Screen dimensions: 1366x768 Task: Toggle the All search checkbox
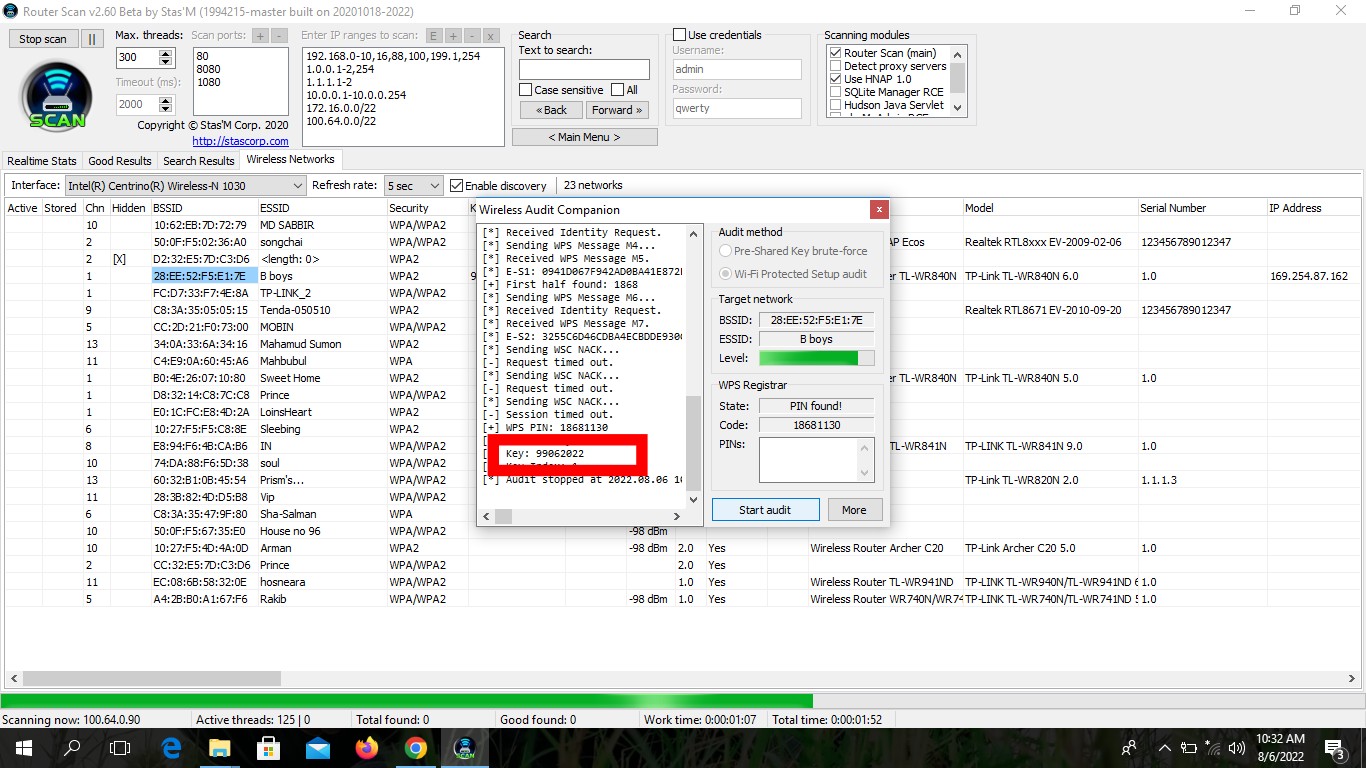pos(617,90)
